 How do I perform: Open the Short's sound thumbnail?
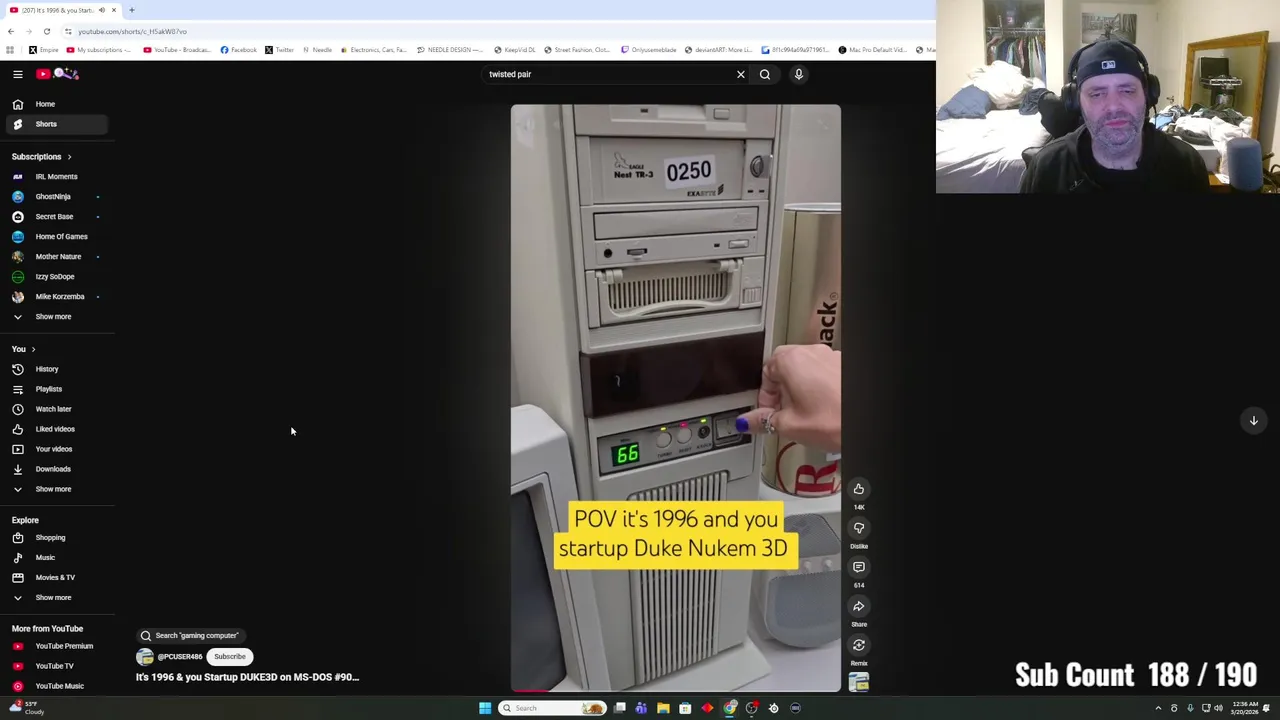click(859, 682)
